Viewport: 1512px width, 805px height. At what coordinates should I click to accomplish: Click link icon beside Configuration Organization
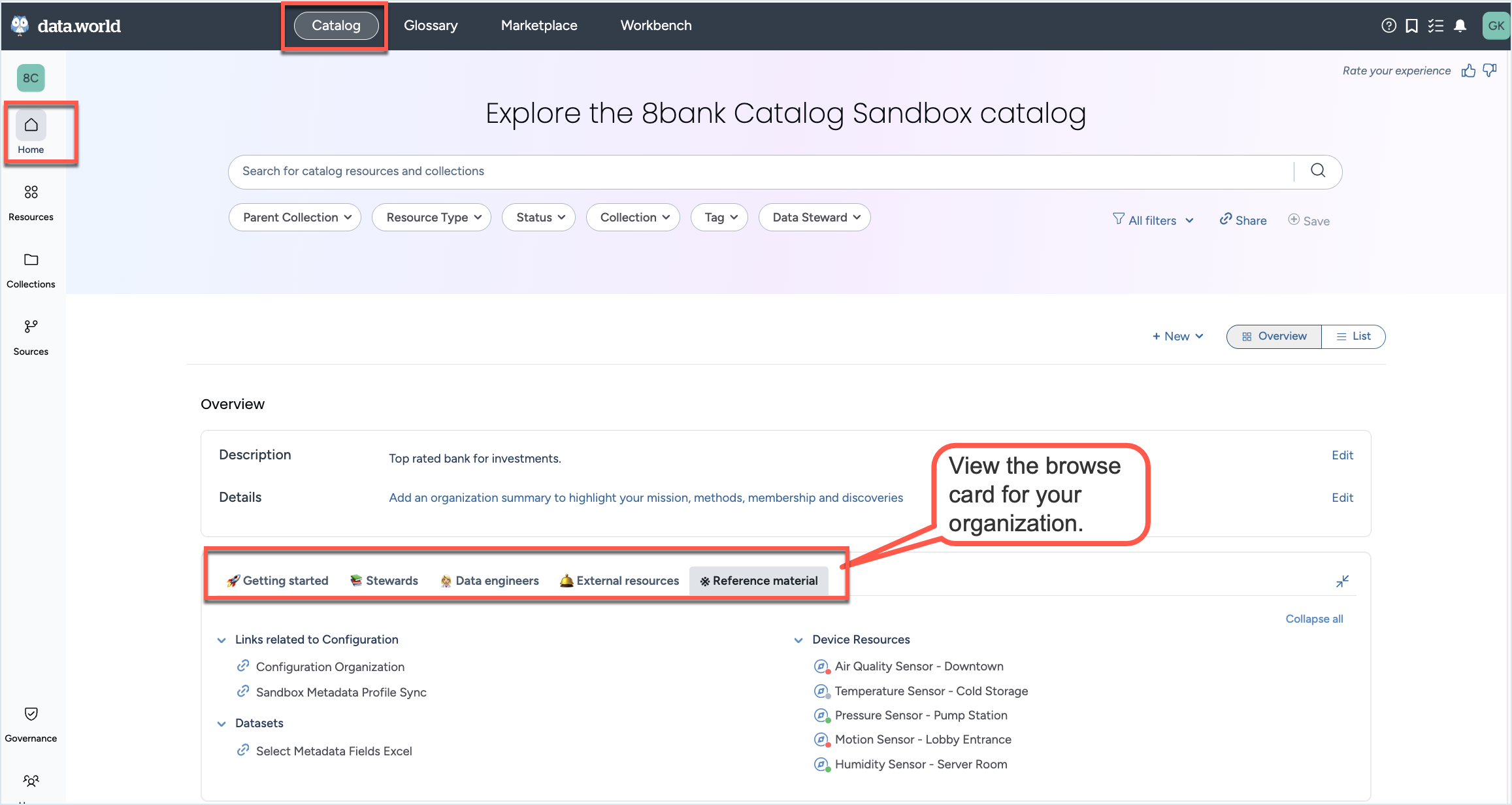click(x=243, y=666)
